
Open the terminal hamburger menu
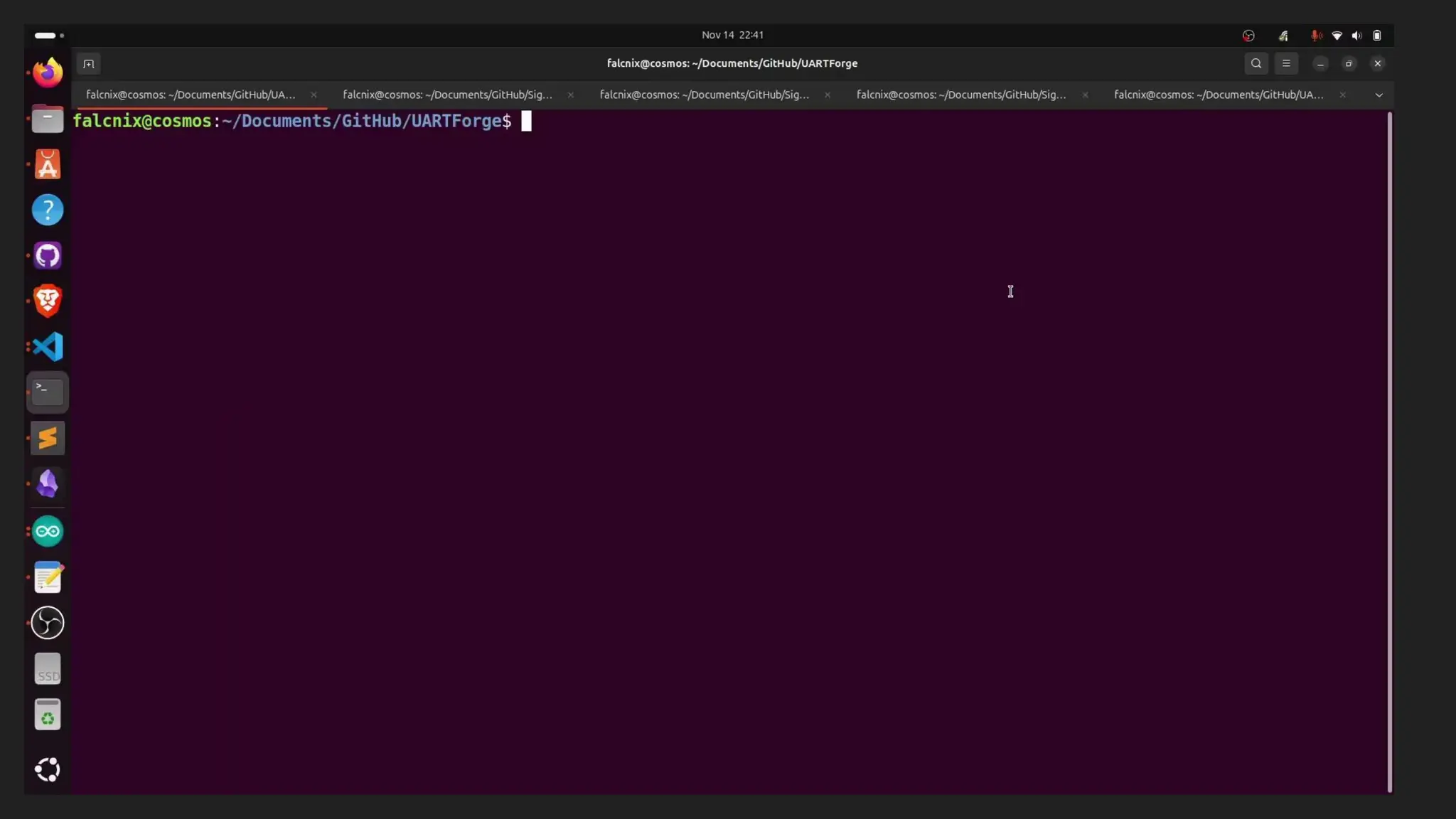pyautogui.click(x=1286, y=64)
